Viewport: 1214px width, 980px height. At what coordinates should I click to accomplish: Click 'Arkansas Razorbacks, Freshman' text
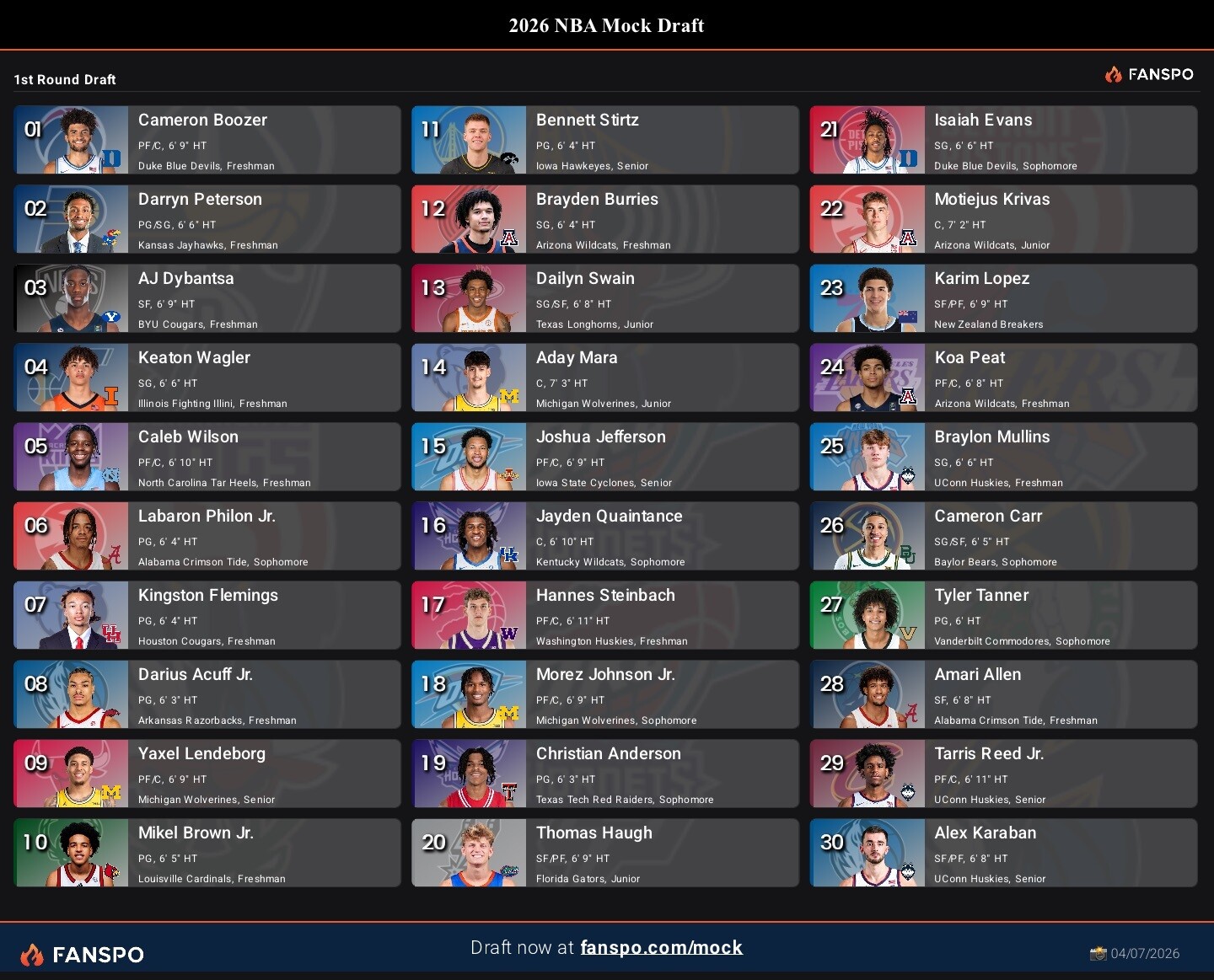(x=218, y=720)
